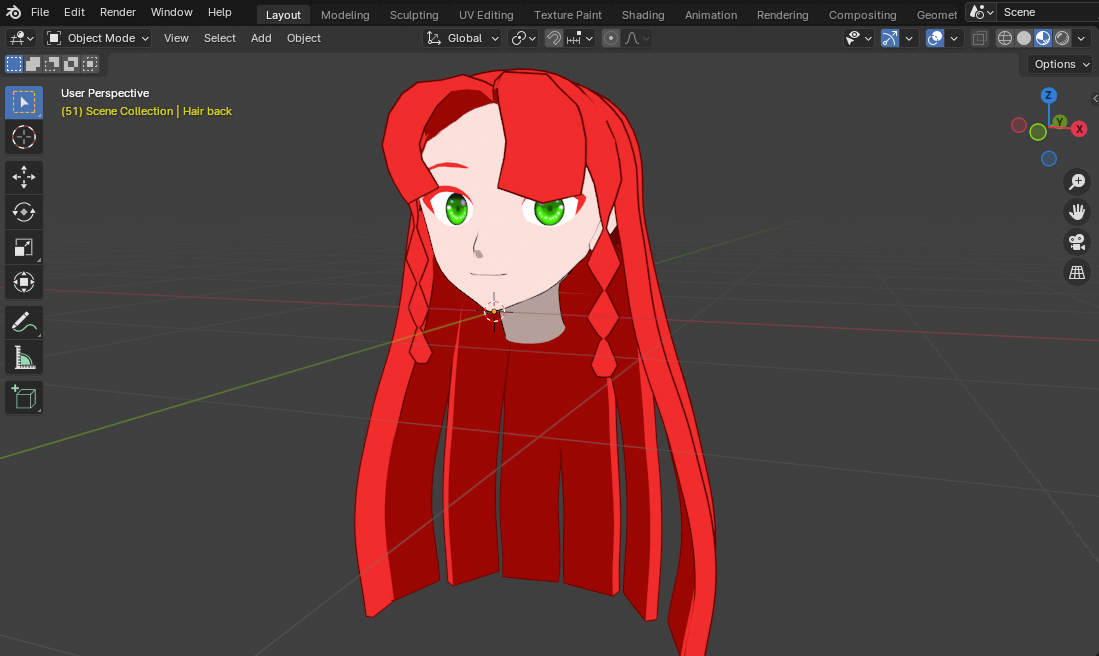
Task: Open snapping settings dropdown
Action: 580,39
